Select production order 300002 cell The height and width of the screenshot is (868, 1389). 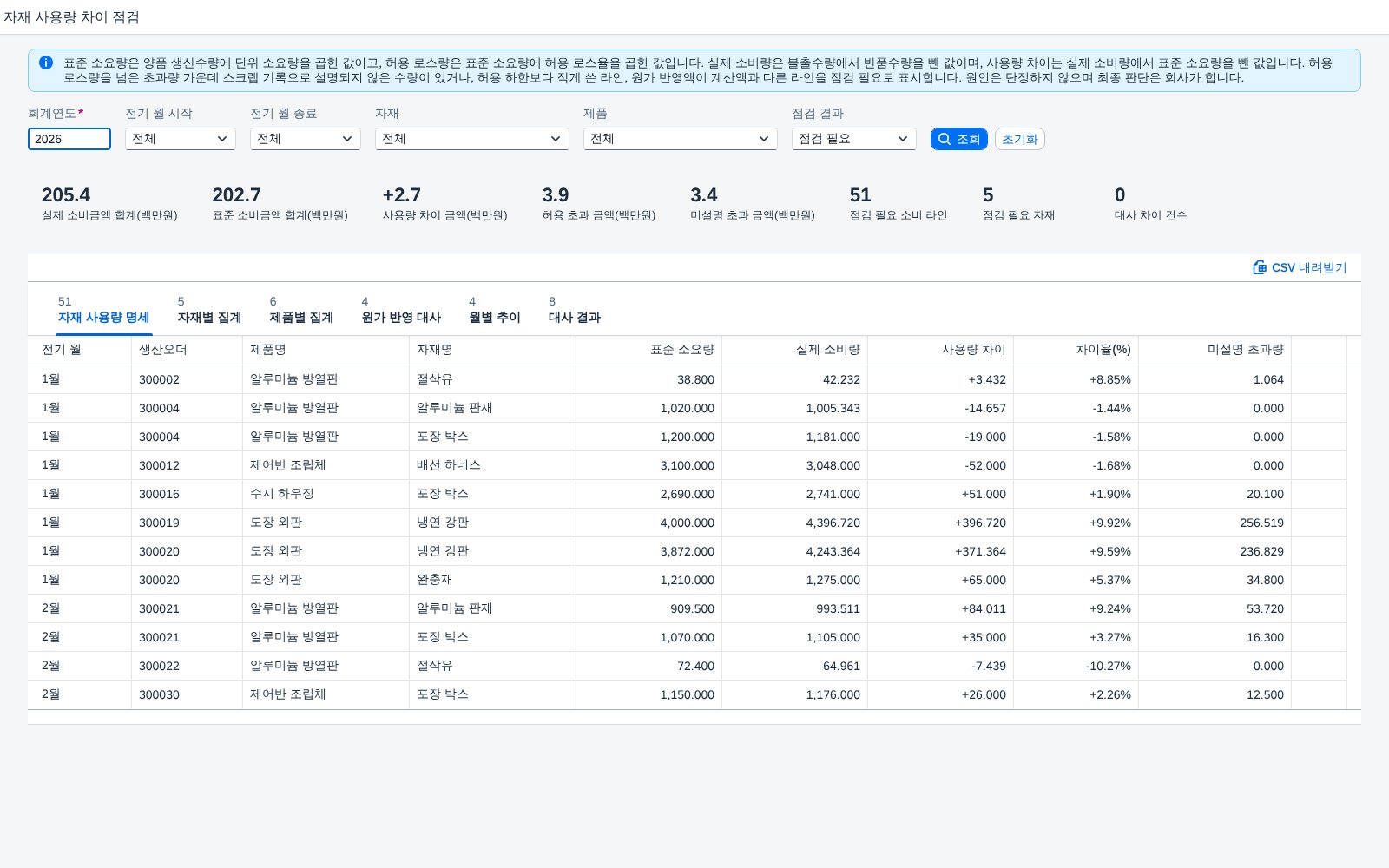tap(188, 379)
